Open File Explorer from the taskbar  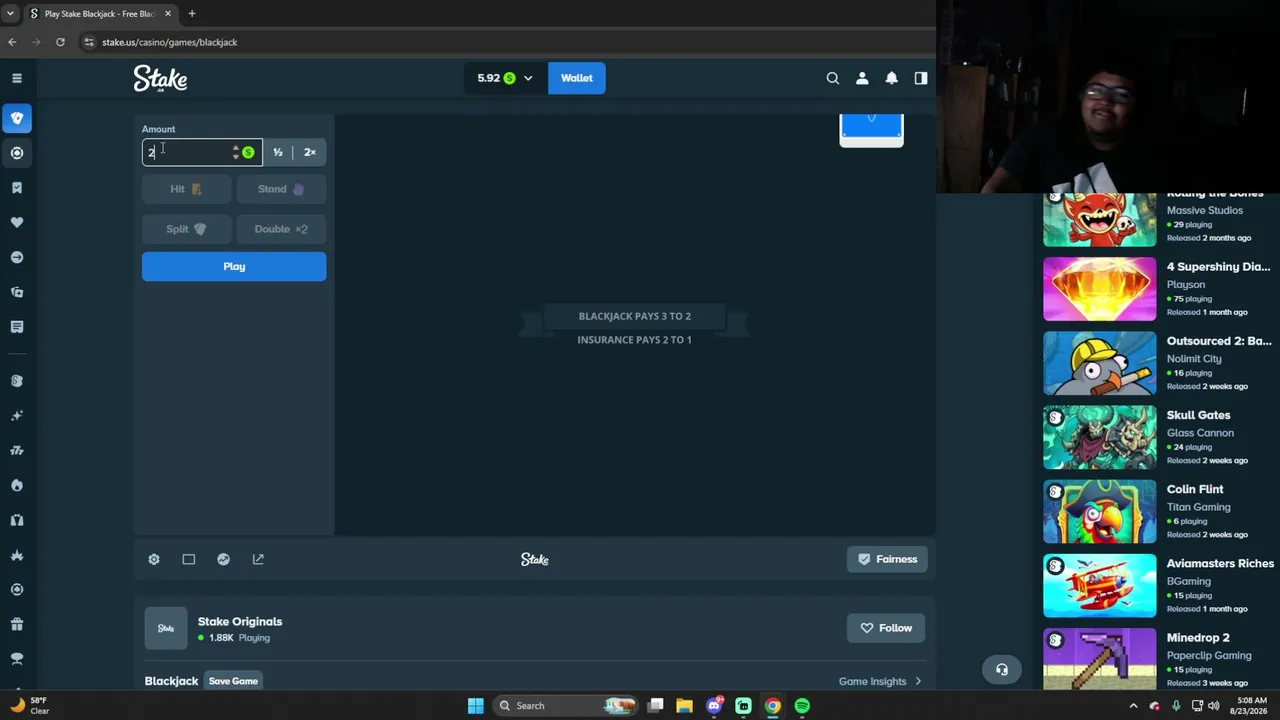[x=684, y=706]
